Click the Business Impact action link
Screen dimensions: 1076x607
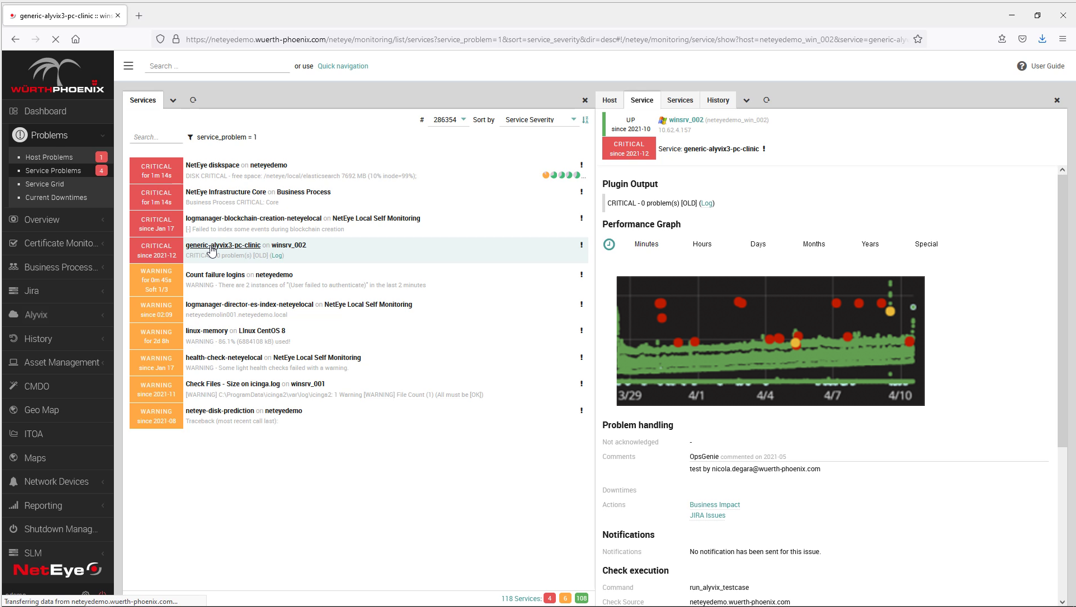[714, 505]
